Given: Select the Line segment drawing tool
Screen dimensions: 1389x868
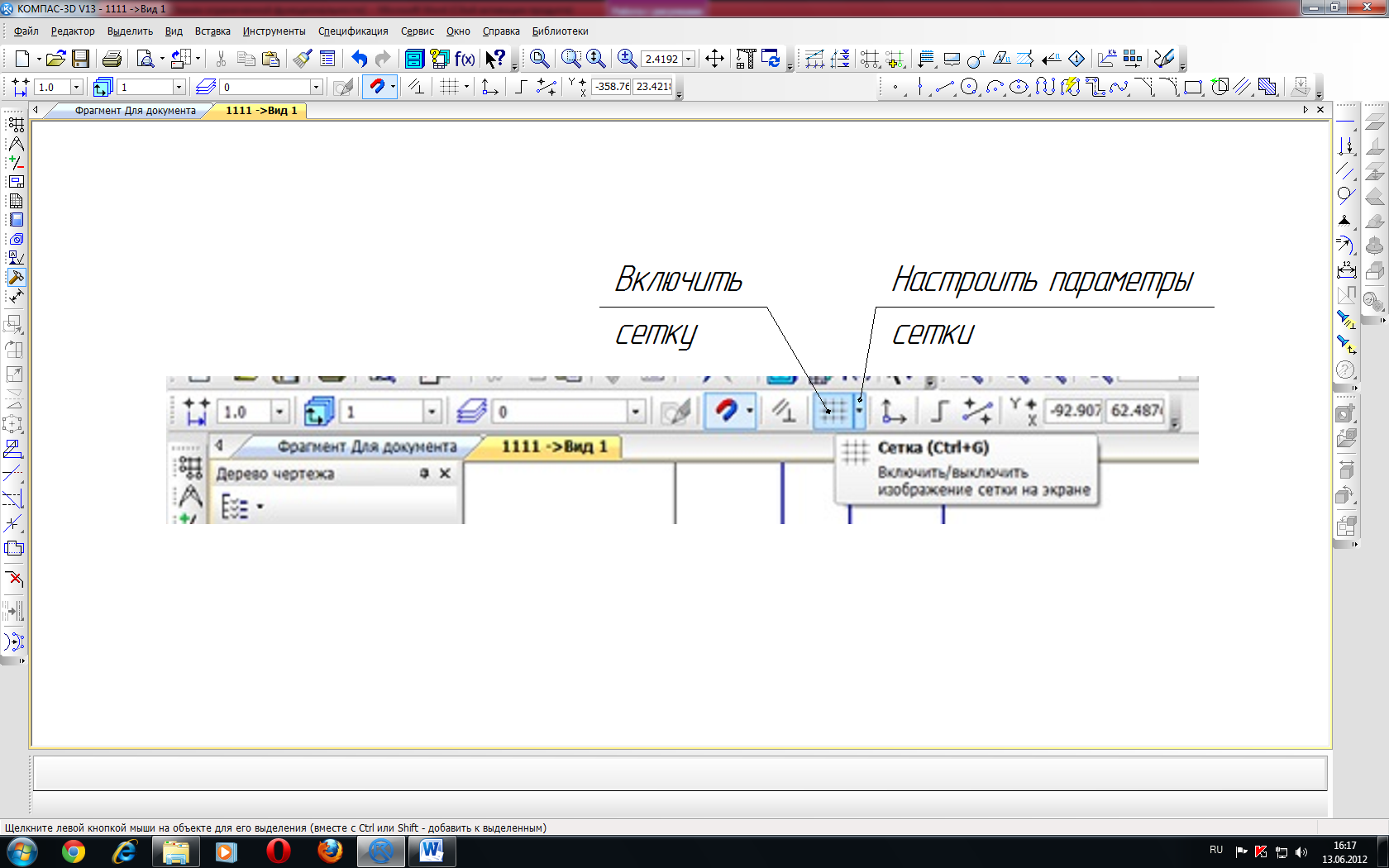Looking at the screenshot, I should [944, 86].
